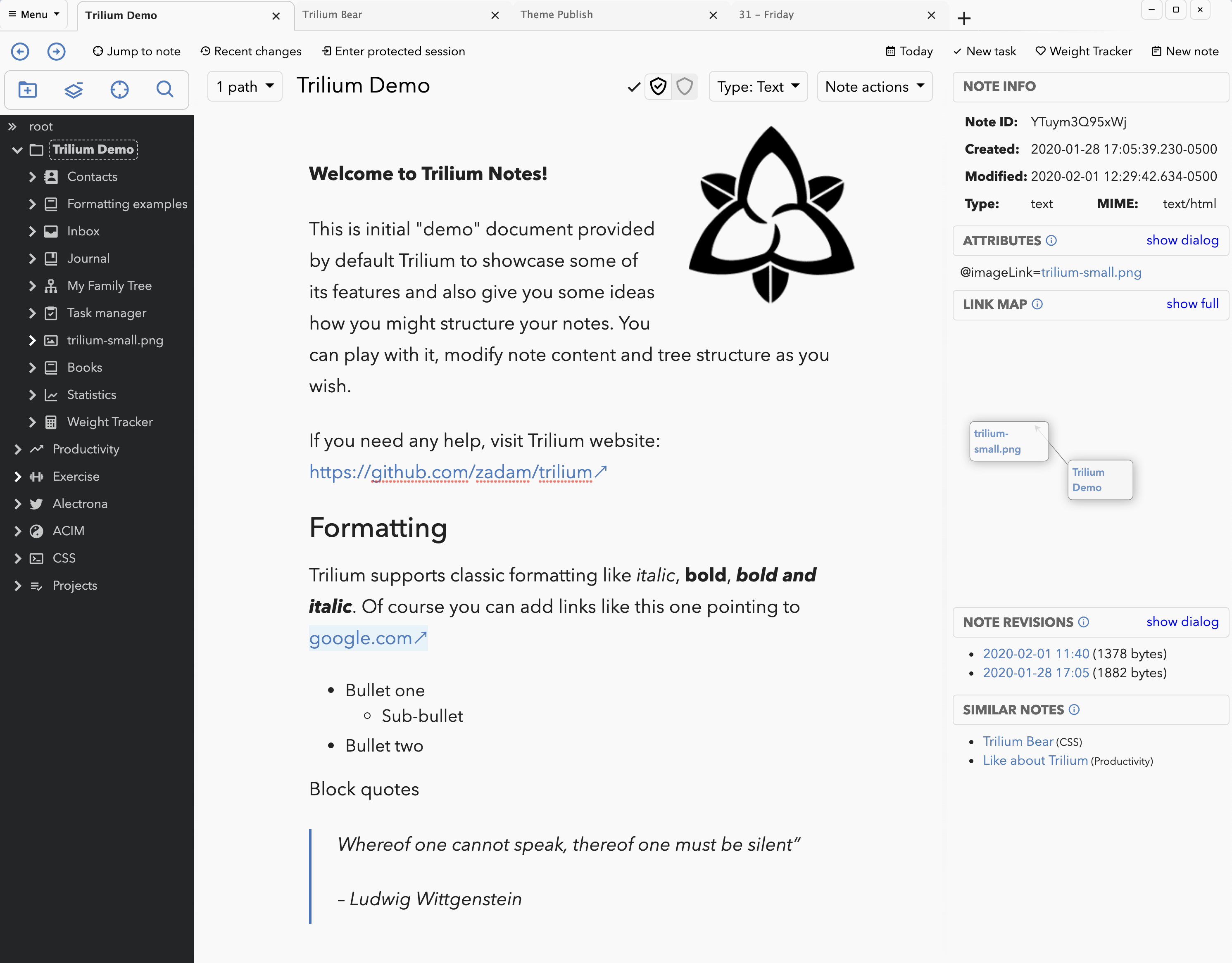Viewport: 1232px width, 963px height.
Task: Click show full link map
Action: [1192, 304]
